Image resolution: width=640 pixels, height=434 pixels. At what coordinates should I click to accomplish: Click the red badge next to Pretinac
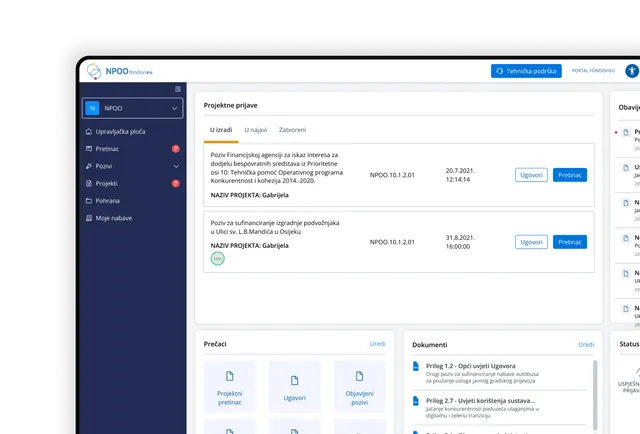(x=176, y=149)
